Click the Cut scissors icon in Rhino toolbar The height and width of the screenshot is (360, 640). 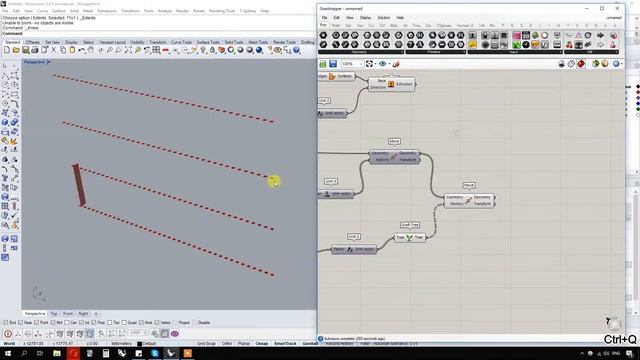pyautogui.click(x=53, y=50)
